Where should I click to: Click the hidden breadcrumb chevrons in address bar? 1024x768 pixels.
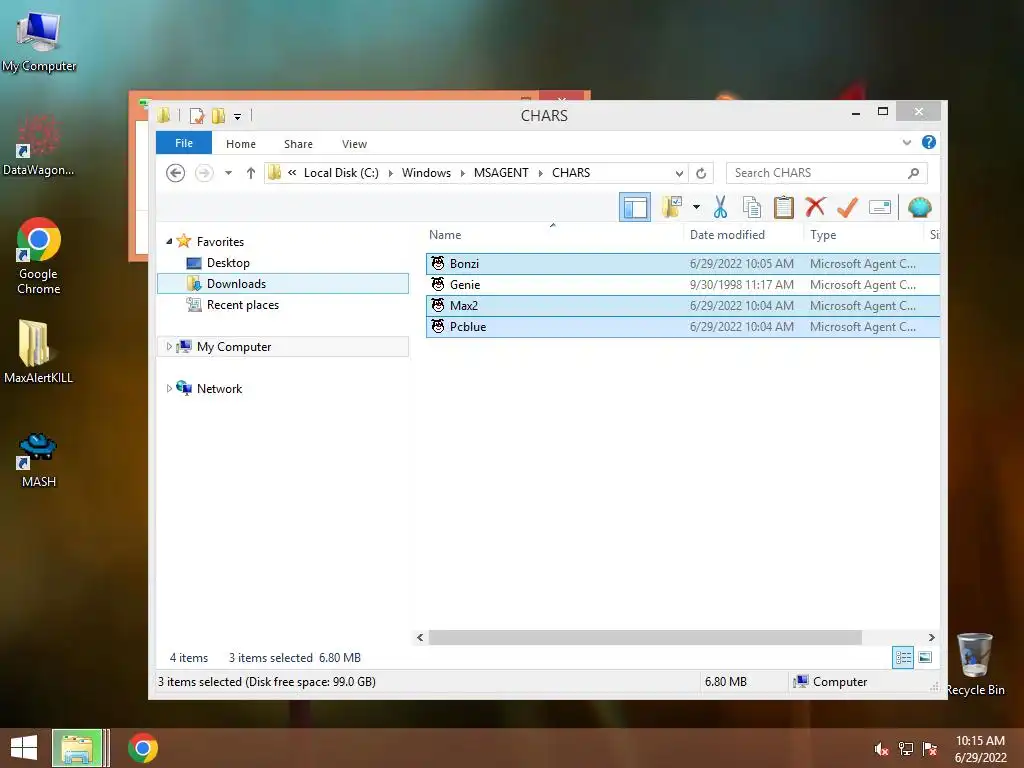pos(292,172)
